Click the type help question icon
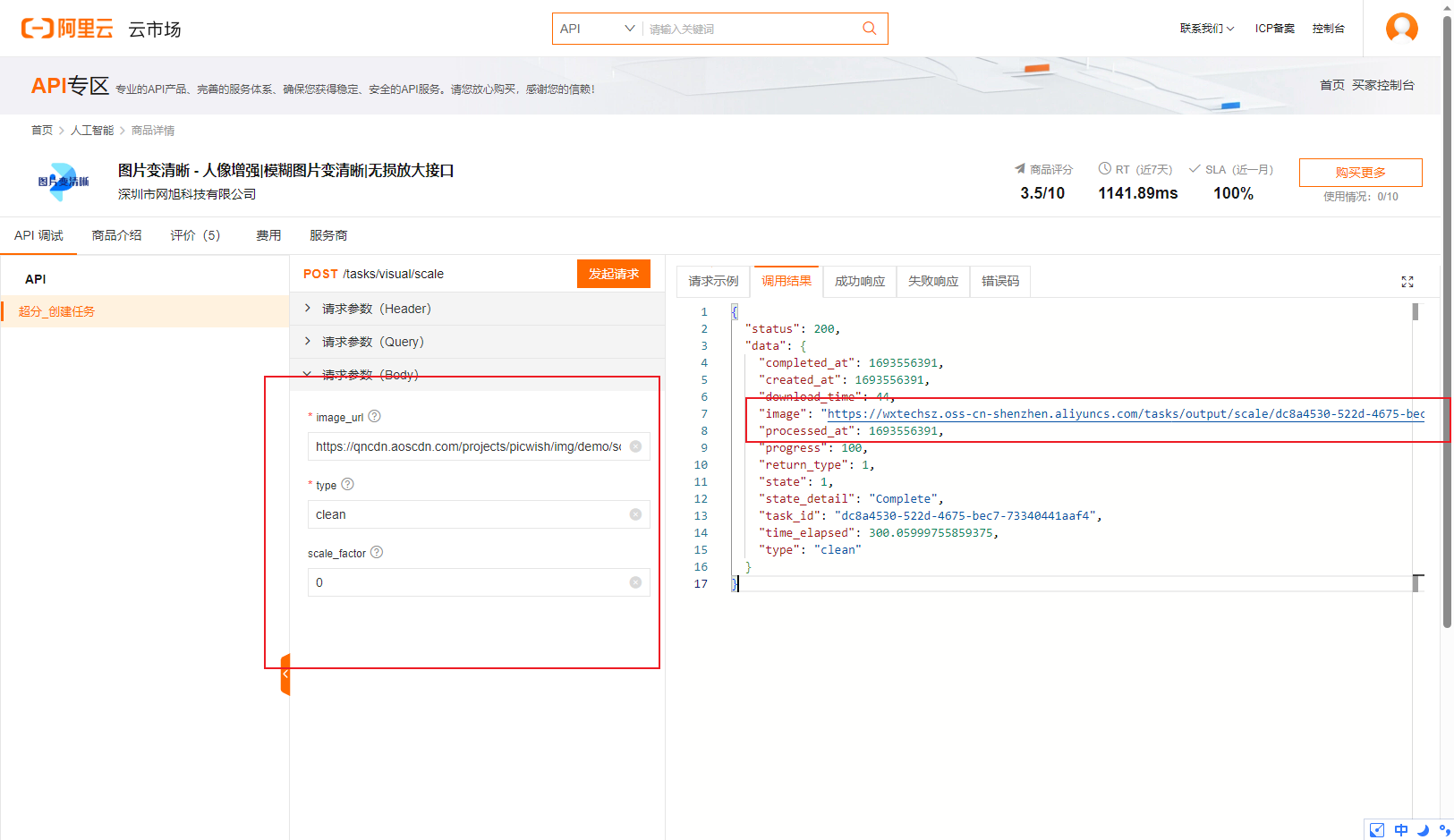1454x840 pixels. click(x=347, y=484)
